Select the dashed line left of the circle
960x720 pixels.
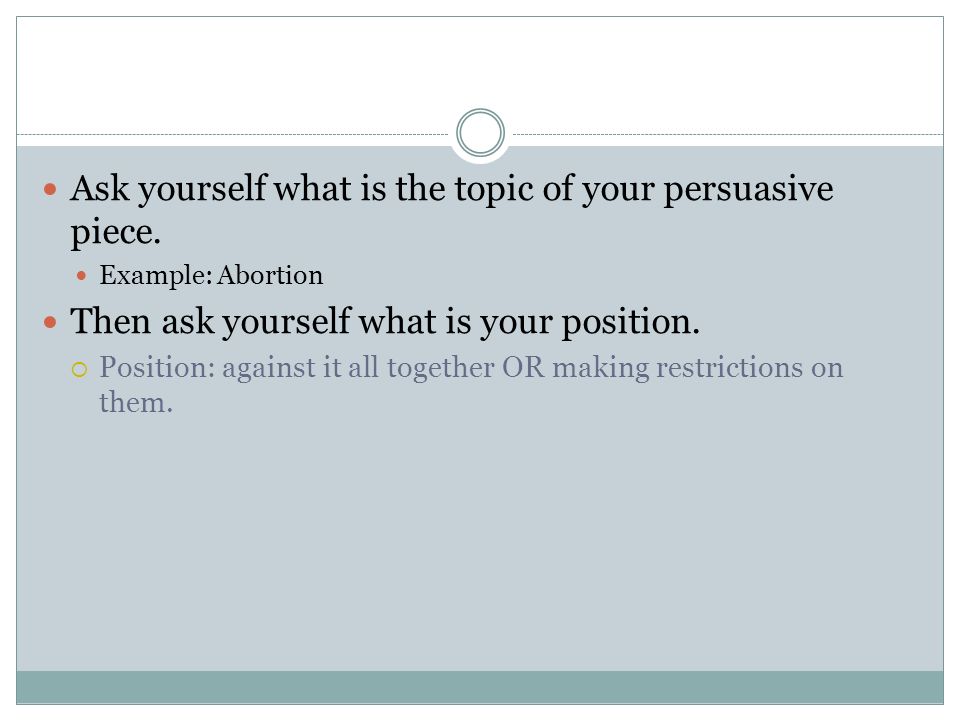pyautogui.click(x=233, y=134)
